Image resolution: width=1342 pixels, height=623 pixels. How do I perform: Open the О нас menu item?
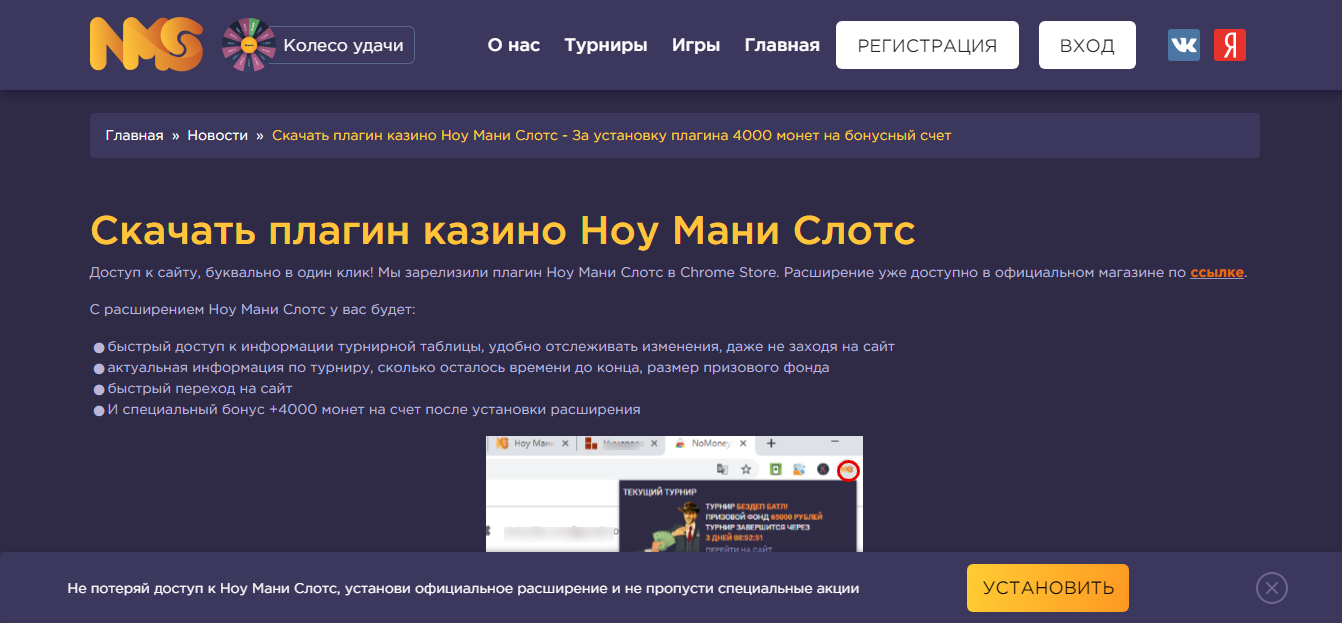514,45
